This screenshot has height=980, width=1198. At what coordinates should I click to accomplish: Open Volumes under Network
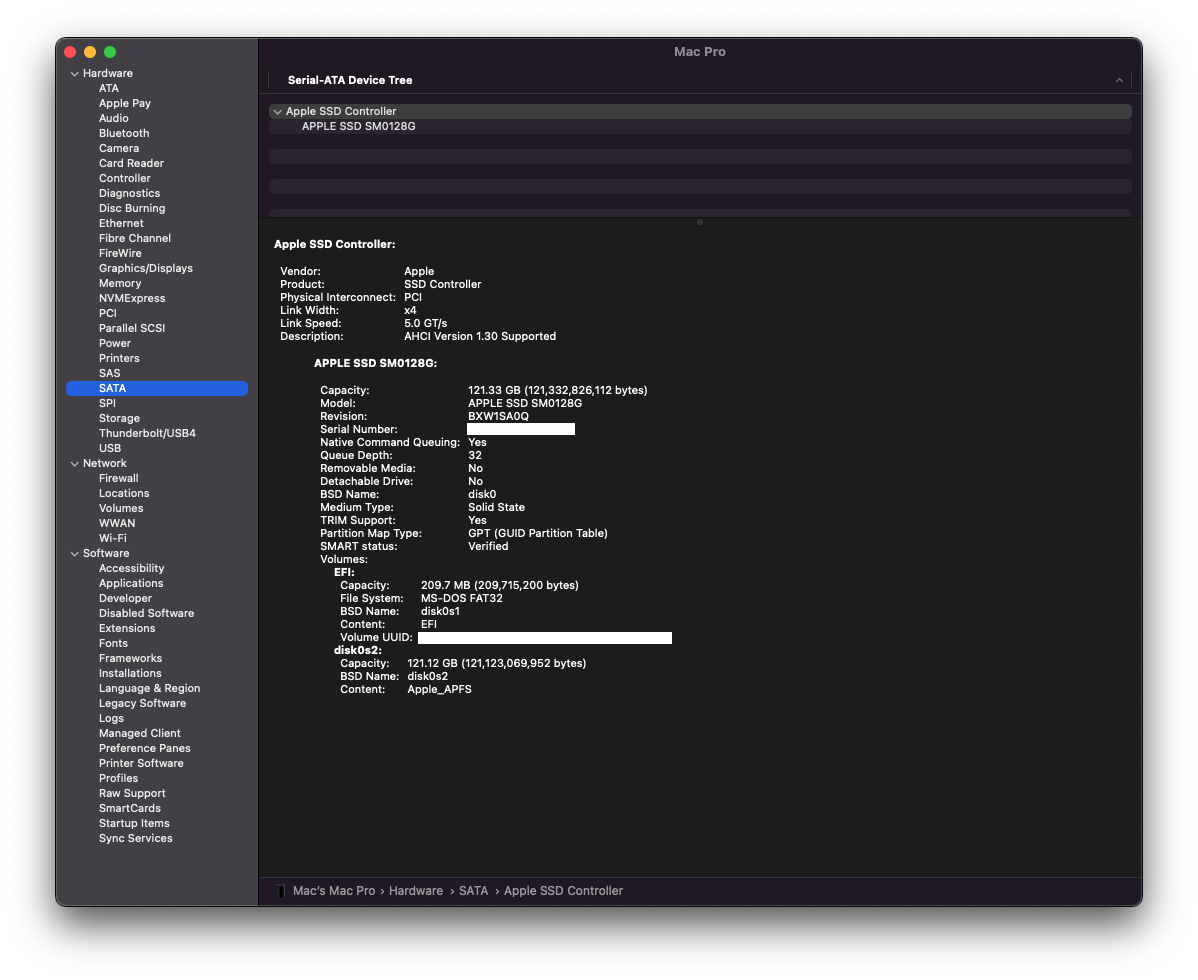pos(121,508)
